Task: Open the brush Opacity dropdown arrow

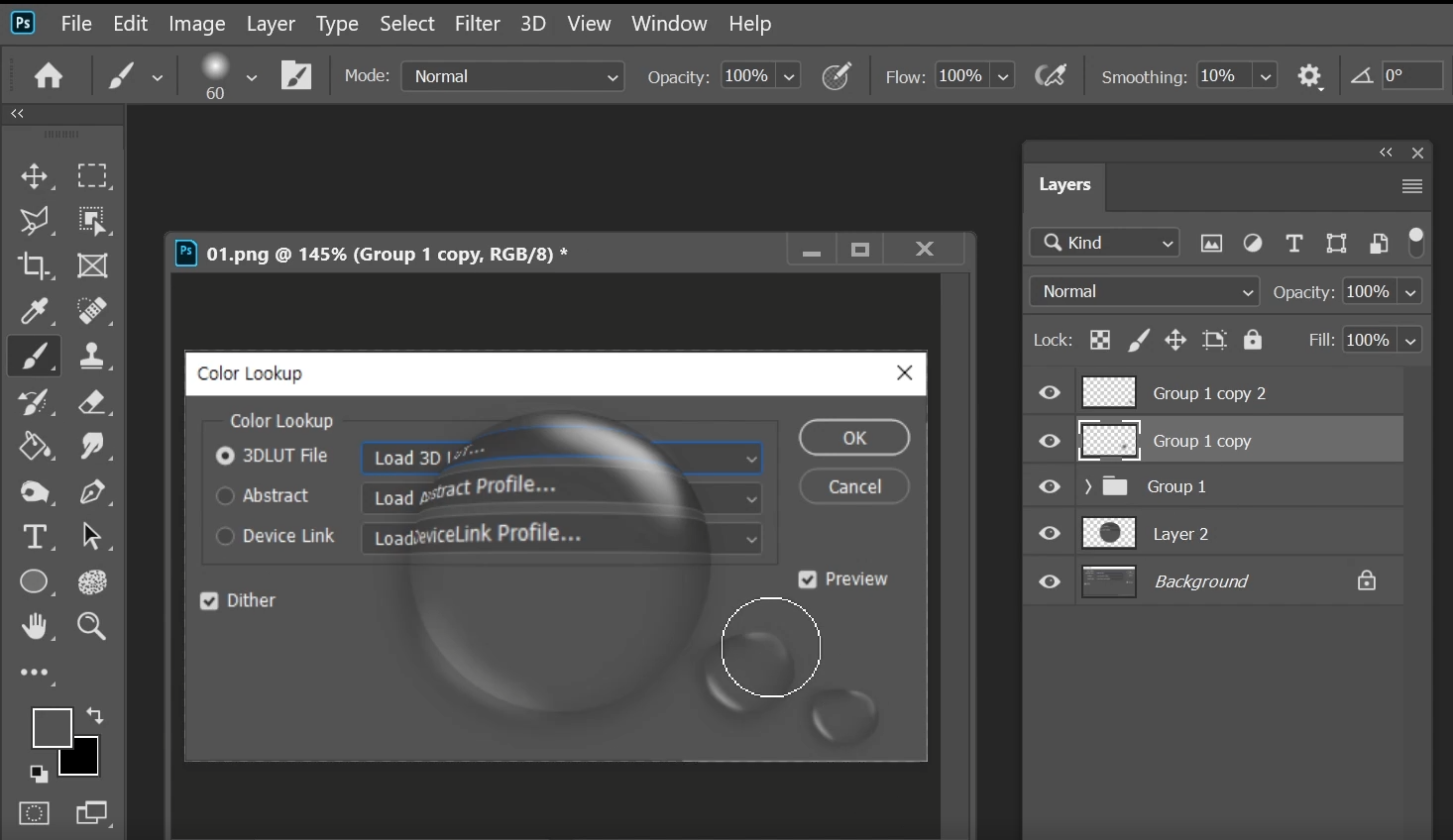Action: tap(789, 76)
